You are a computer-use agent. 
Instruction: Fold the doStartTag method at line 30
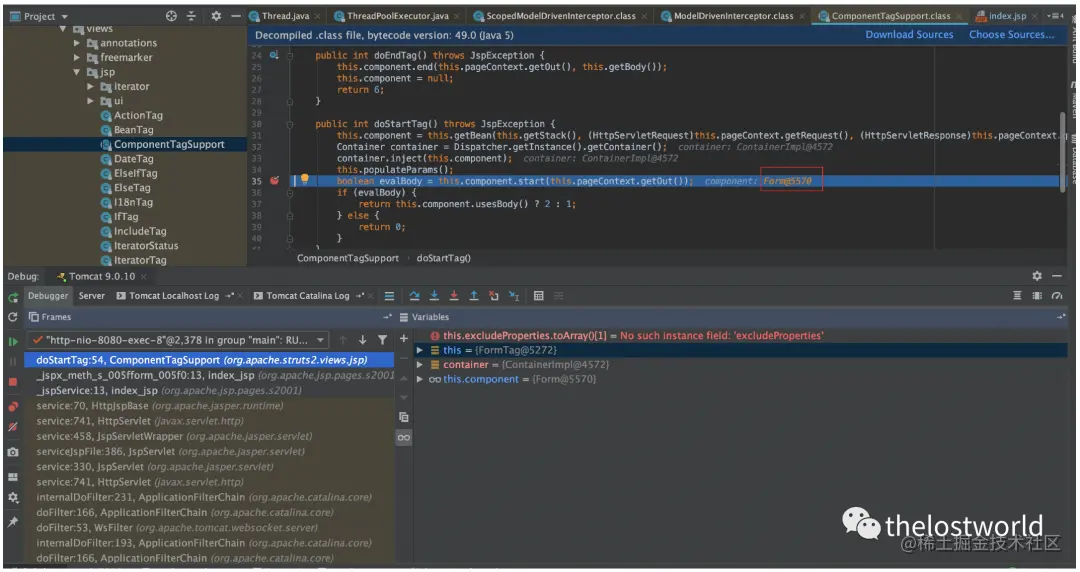click(x=290, y=124)
